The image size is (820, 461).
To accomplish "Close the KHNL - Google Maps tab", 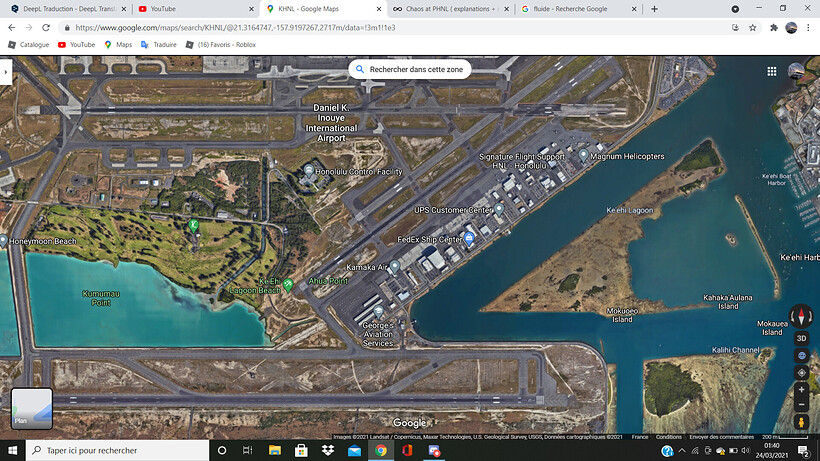I will (379, 9).
